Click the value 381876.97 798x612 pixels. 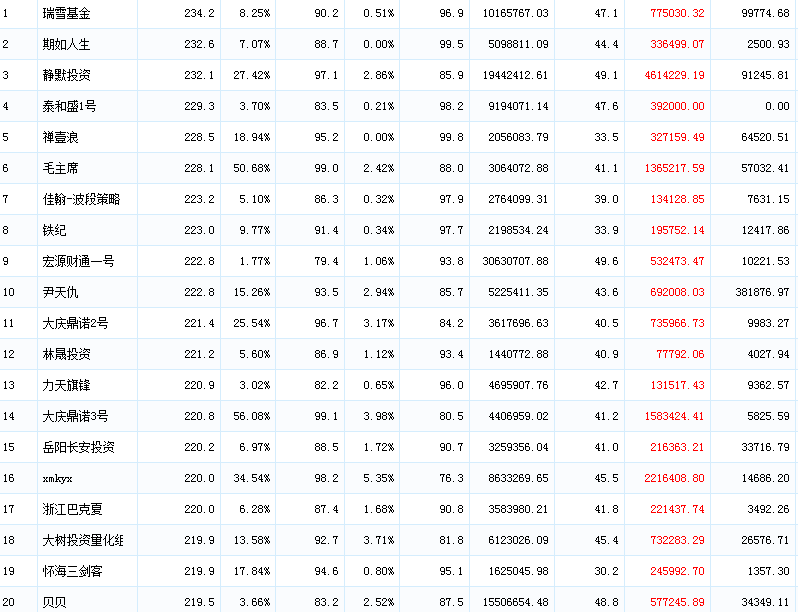click(x=762, y=293)
